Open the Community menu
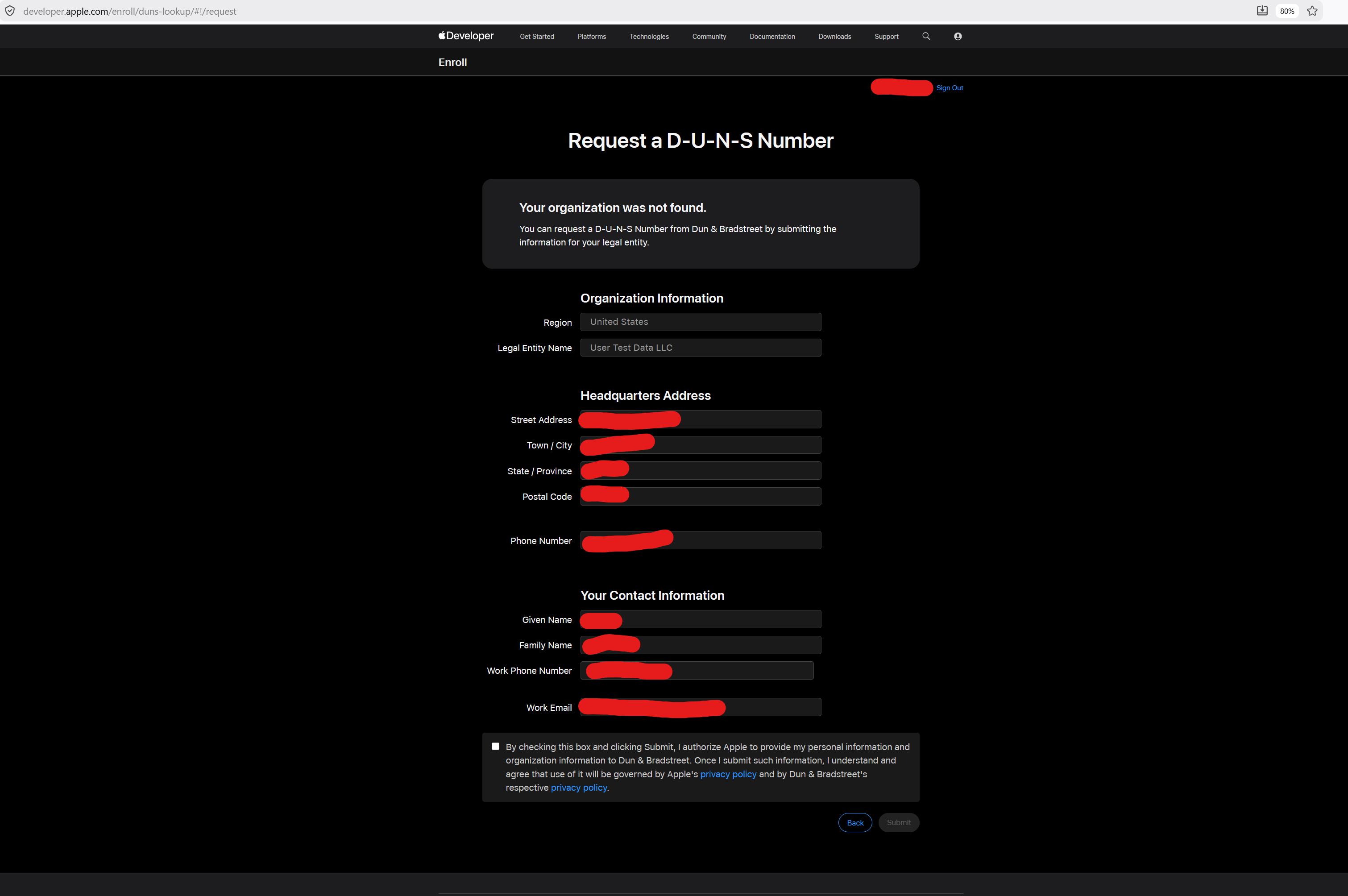Screen dimensions: 1348x896 pos(709,37)
